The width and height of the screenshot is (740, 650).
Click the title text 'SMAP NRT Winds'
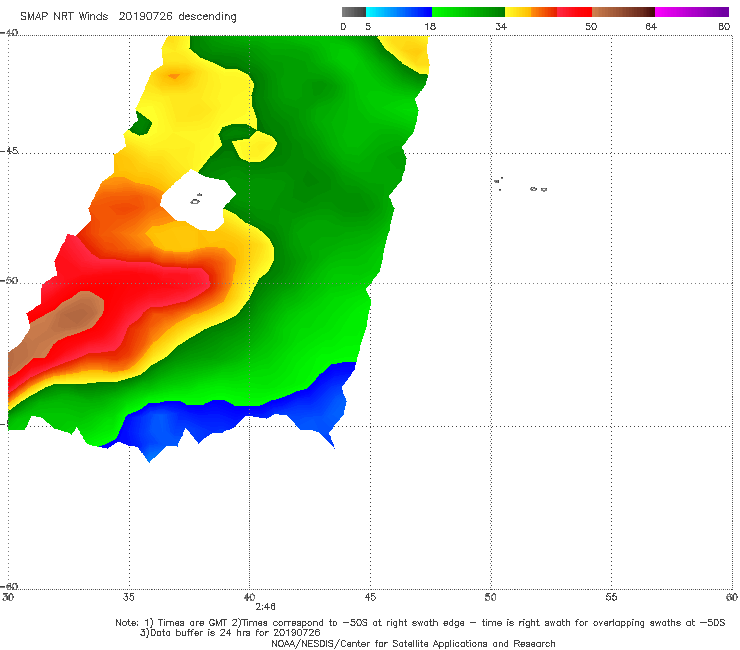pos(64,16)
